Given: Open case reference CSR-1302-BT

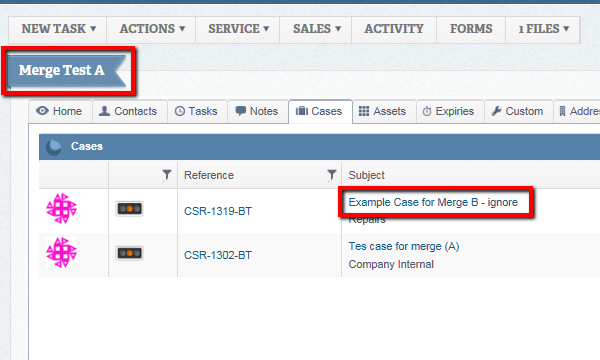Looking at the screenshot, I should [x=218, y=255].
